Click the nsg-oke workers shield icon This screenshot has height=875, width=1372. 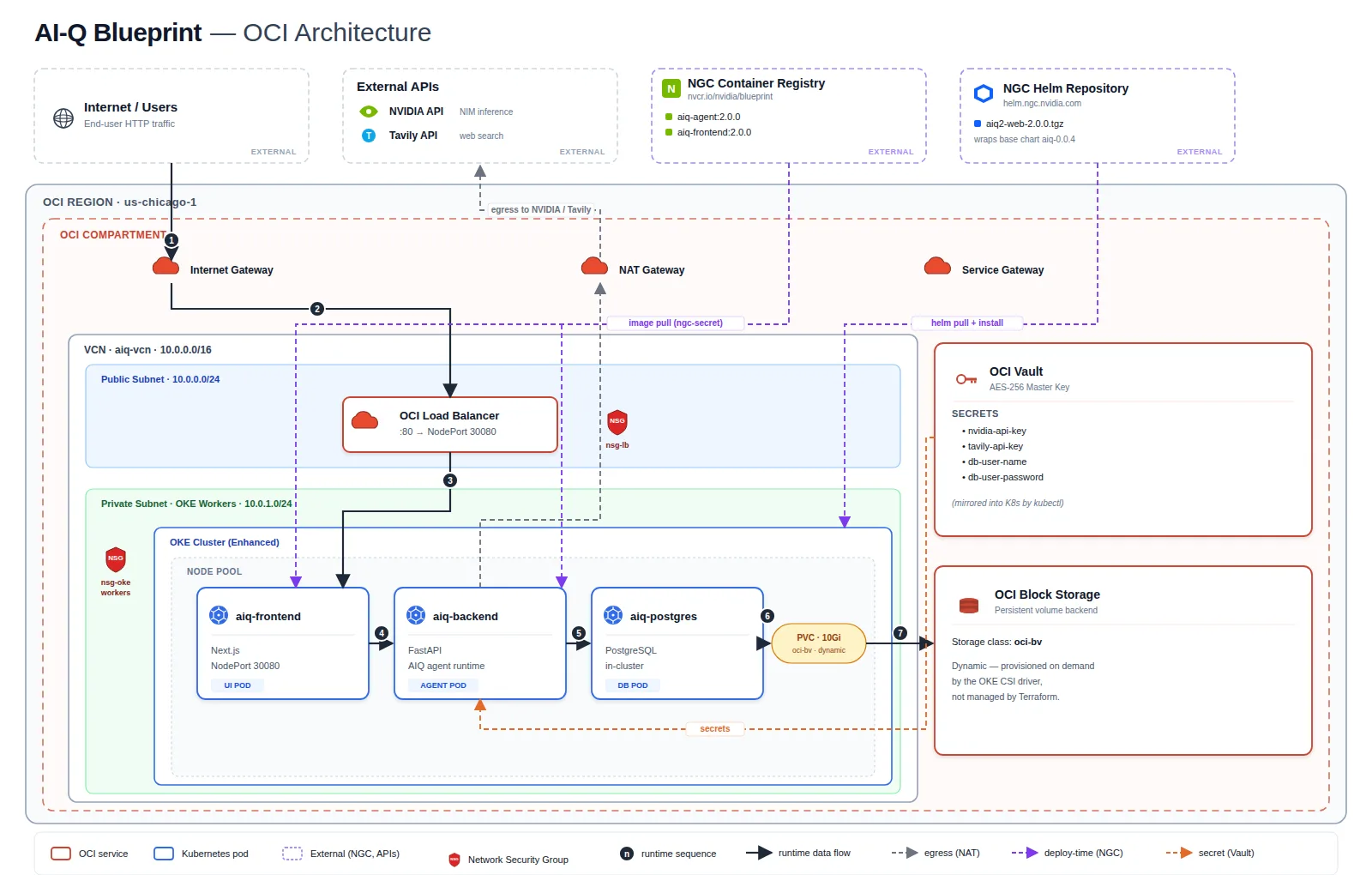116,559
